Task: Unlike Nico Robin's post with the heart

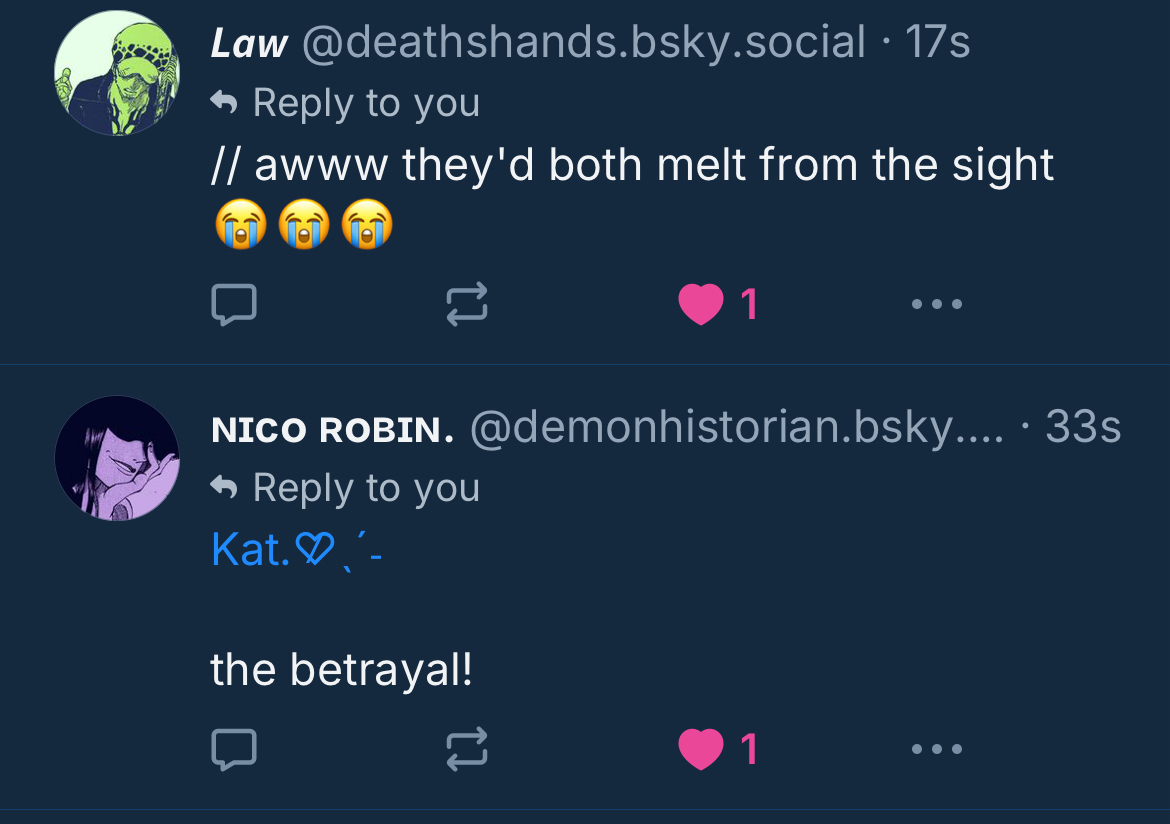Action: (701, 748)
